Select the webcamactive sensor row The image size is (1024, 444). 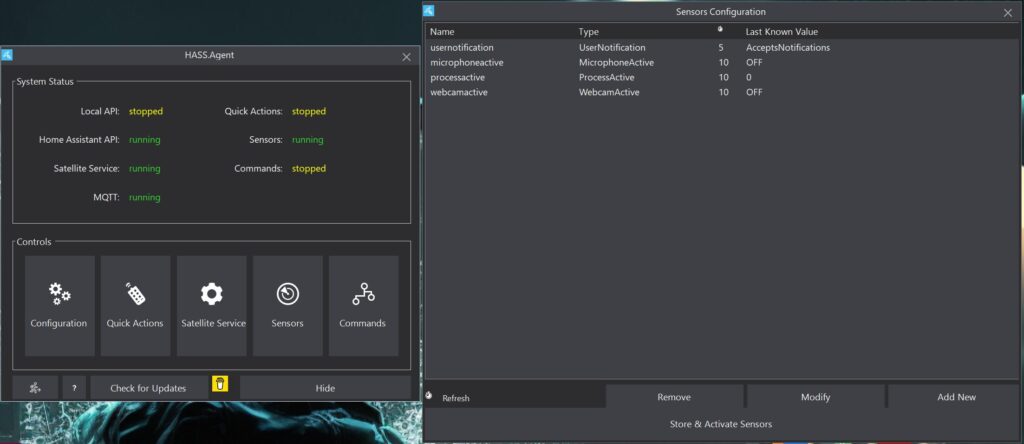(721, 92)
